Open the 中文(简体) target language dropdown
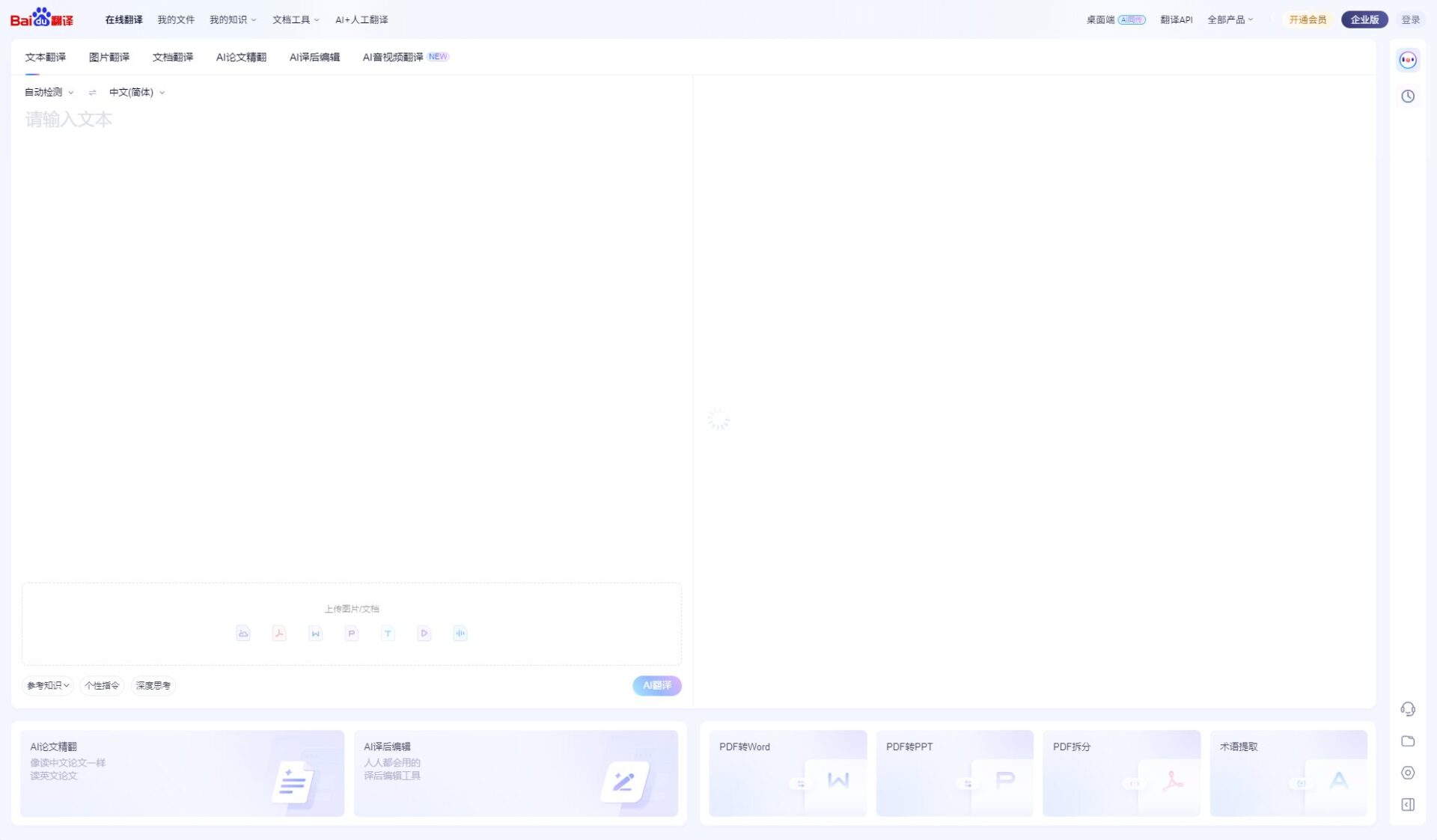Viewport: 1437px width, 840px height. (135, 92)
